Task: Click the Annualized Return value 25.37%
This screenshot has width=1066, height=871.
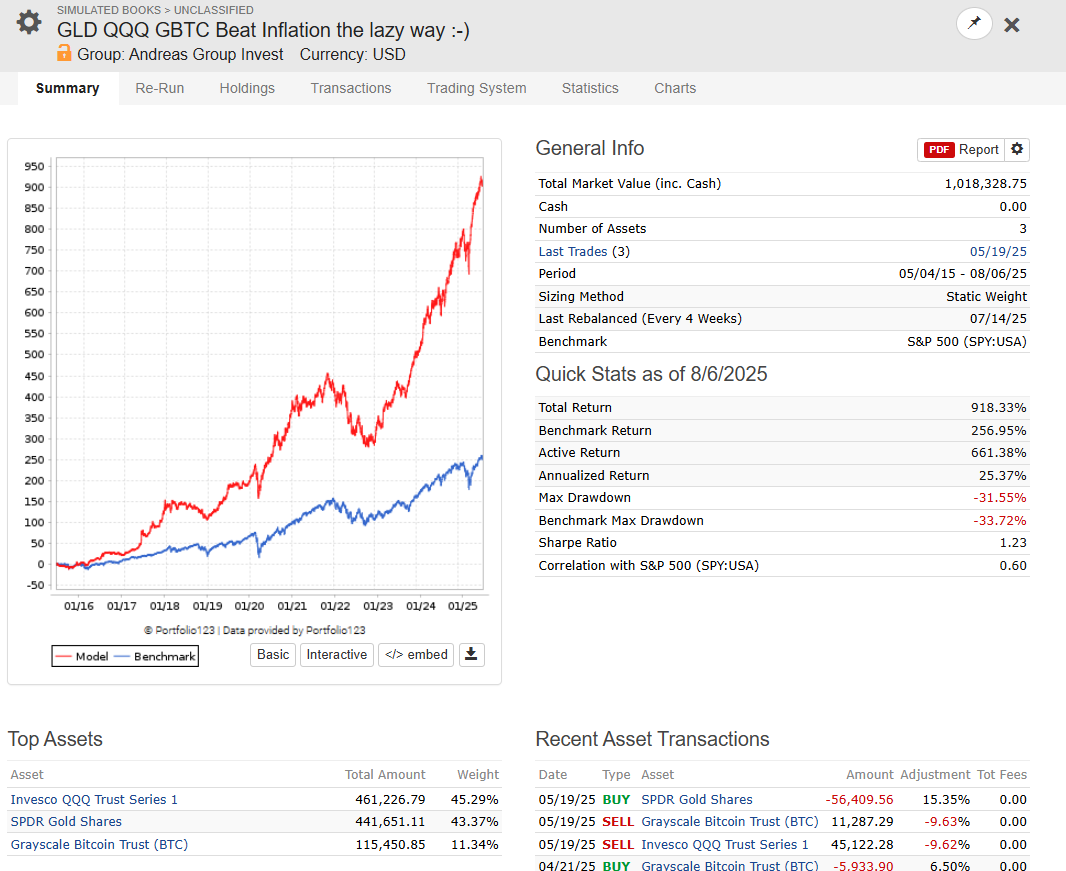Action: (1002, 475)
